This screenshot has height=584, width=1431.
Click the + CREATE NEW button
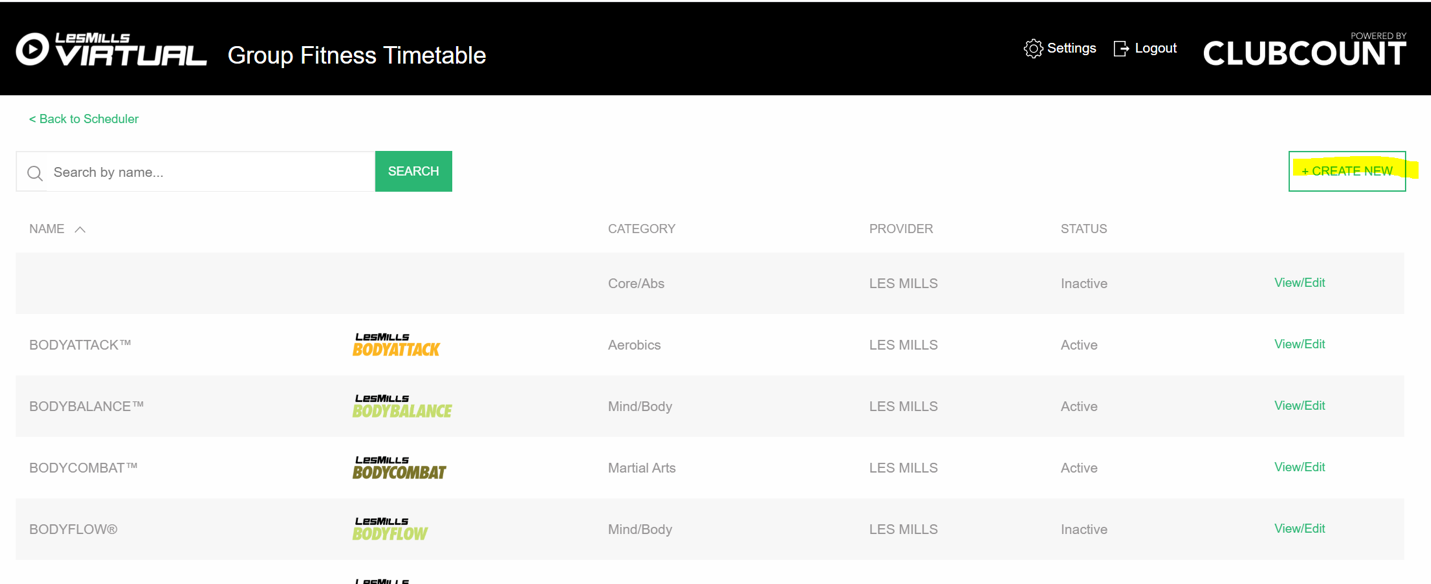tap(1347, 171)
